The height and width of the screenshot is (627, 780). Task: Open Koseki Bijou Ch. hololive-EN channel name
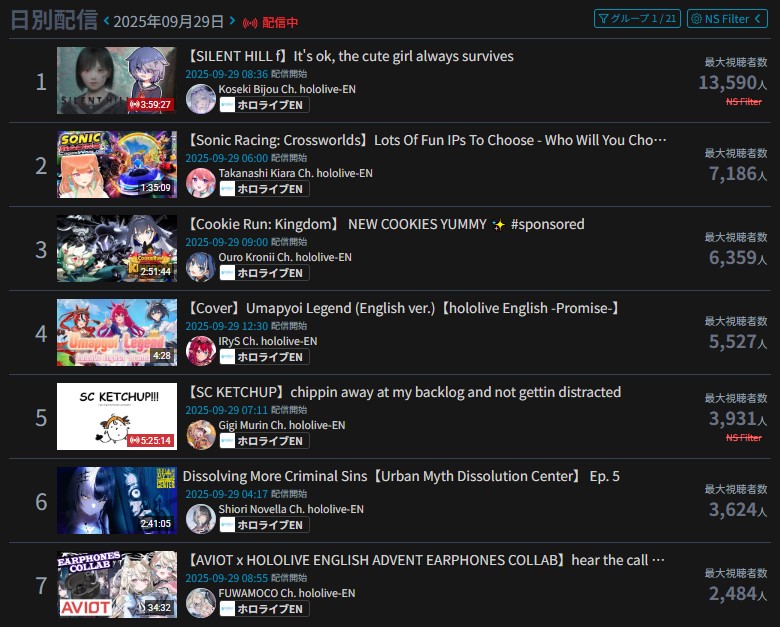click(287, 89)
